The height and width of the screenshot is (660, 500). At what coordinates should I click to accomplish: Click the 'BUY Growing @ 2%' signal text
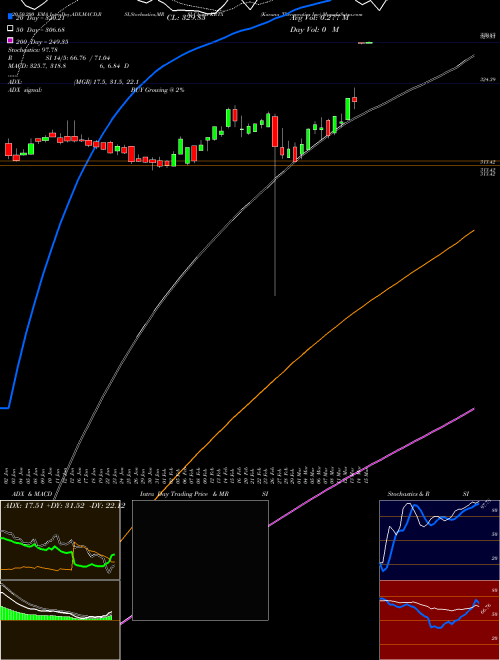click(157, 90)
